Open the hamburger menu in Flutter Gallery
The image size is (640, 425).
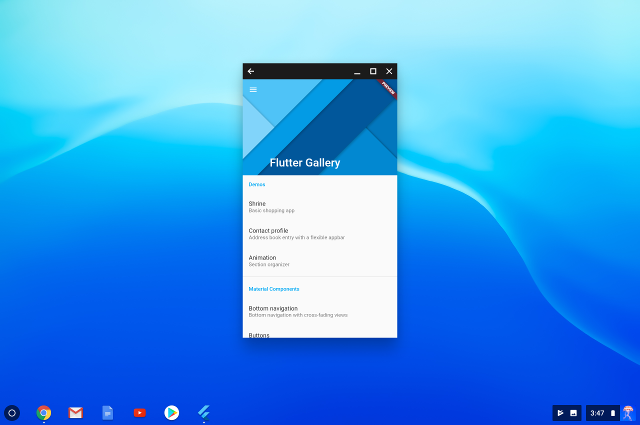click(253, 89)
